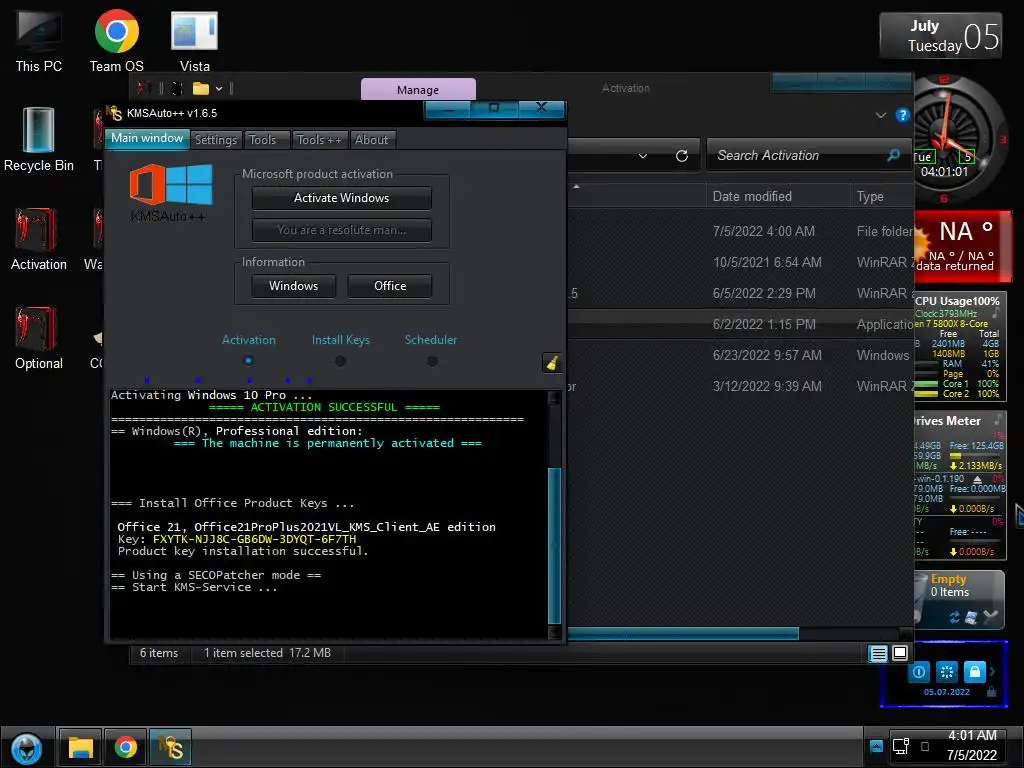The height and width of the screenshot is (768, 1024).
Task: Click the Explorer horizontal scrollbar
Action: coord(682,633)
